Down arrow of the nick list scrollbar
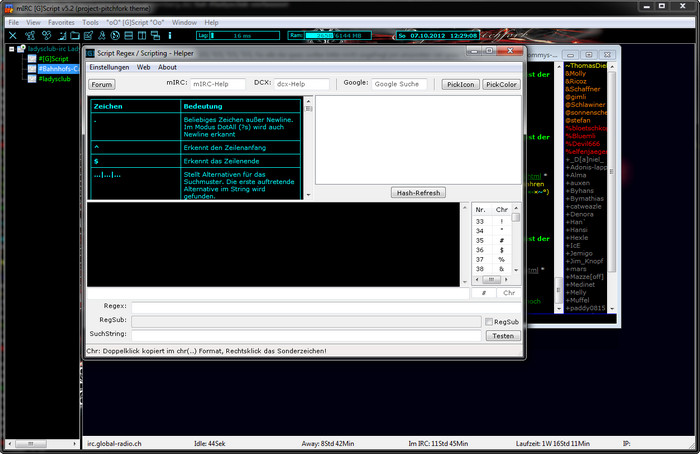 [x=612, y=308]
